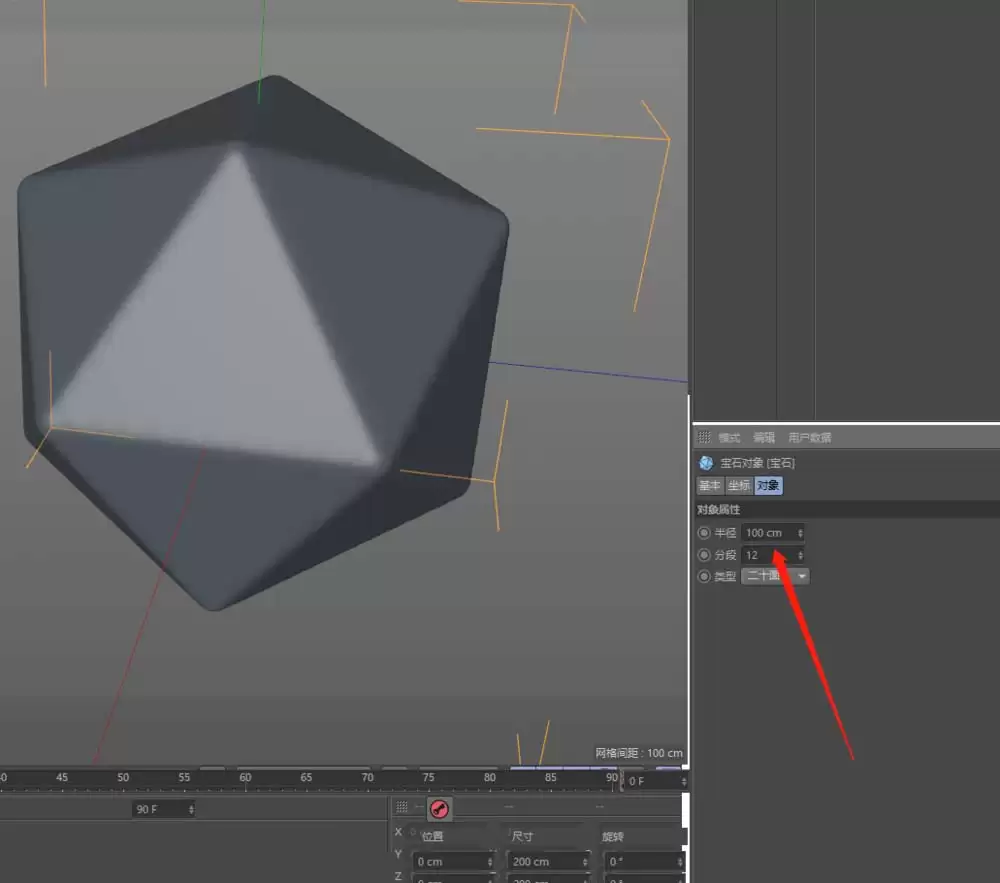Click the grid icon left of keyframe icon
Viewport: 1000px width, 883px height.
pos(402,806)
